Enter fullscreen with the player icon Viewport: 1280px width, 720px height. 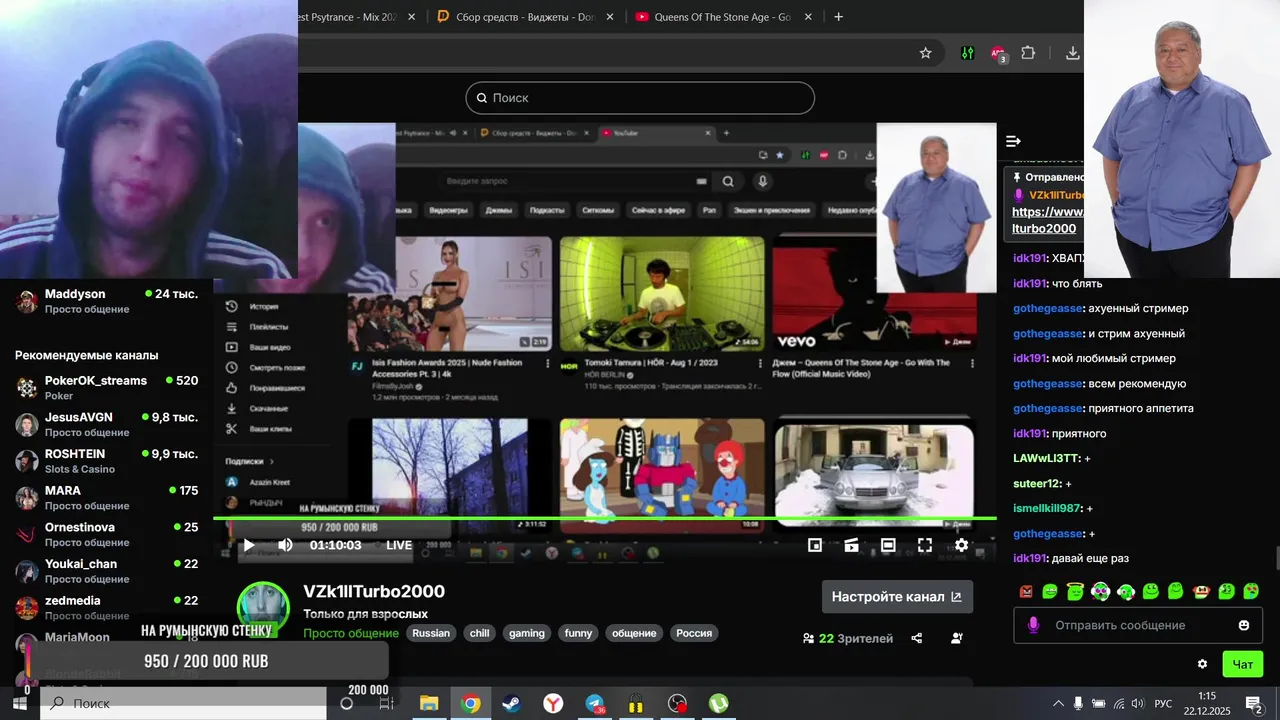(925, 545)
